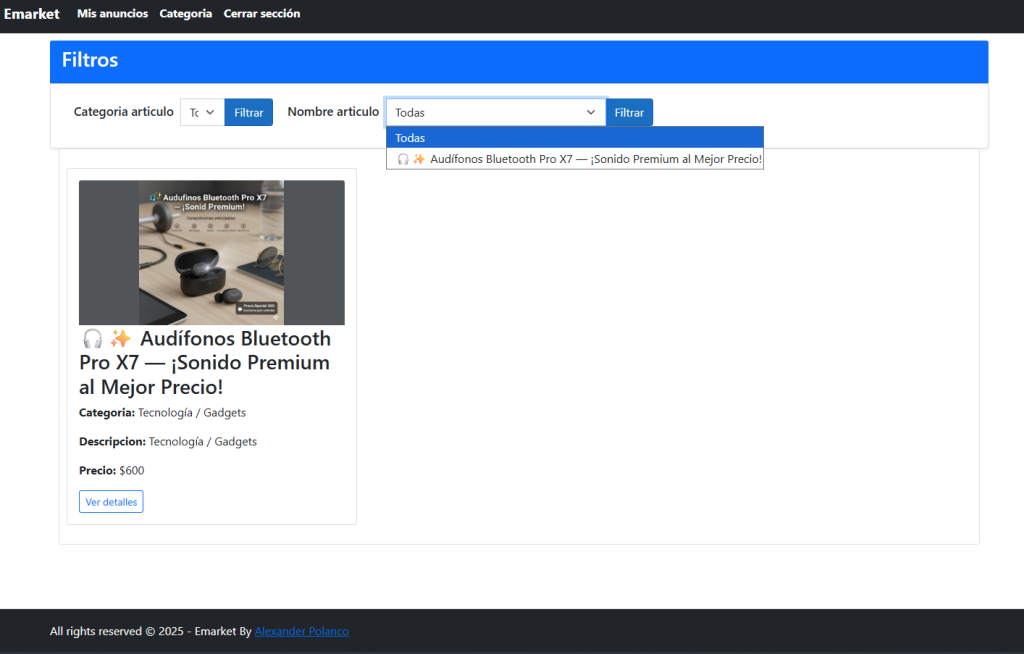
Task: Click the headphones emoji in the dropdown option
Action: click(403, 159)
